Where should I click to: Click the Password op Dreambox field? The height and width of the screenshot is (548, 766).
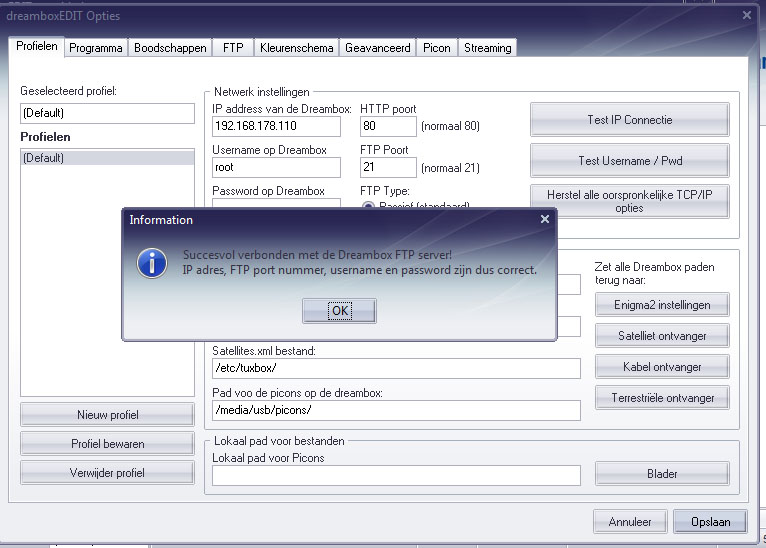[277, 203]
